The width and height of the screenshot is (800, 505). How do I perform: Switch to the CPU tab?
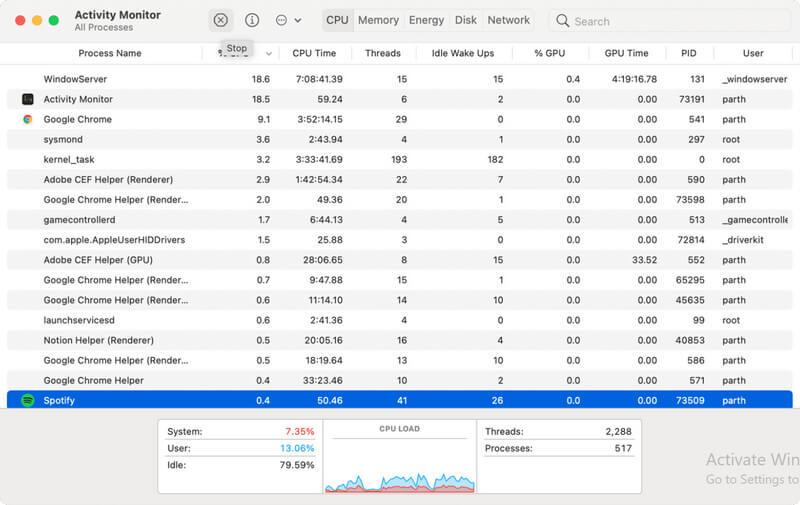point(337,20)
